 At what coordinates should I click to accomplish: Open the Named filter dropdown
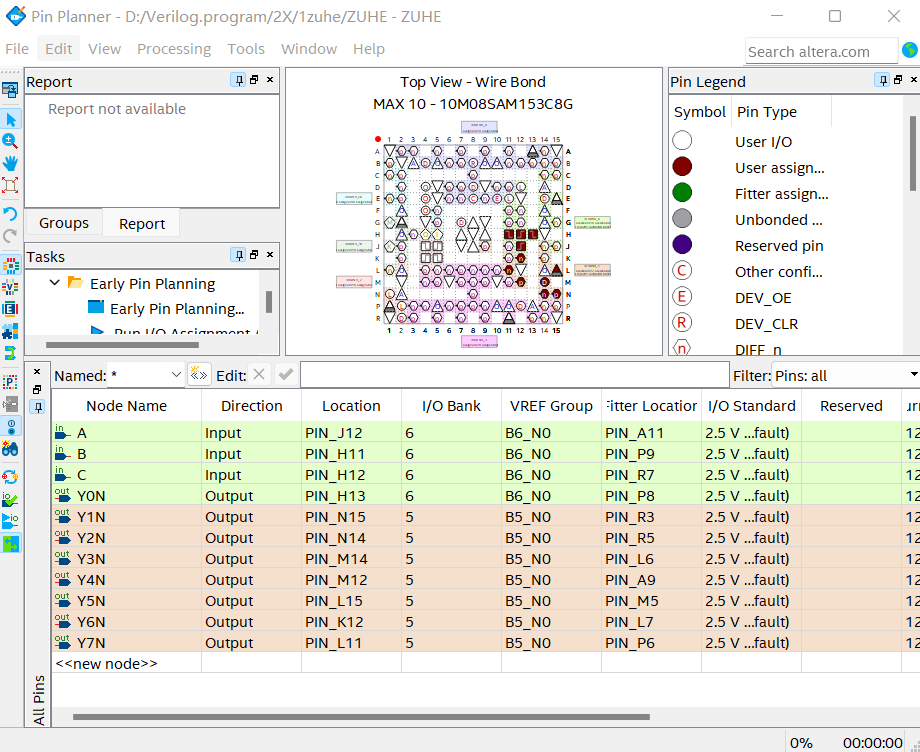[176, 374]
